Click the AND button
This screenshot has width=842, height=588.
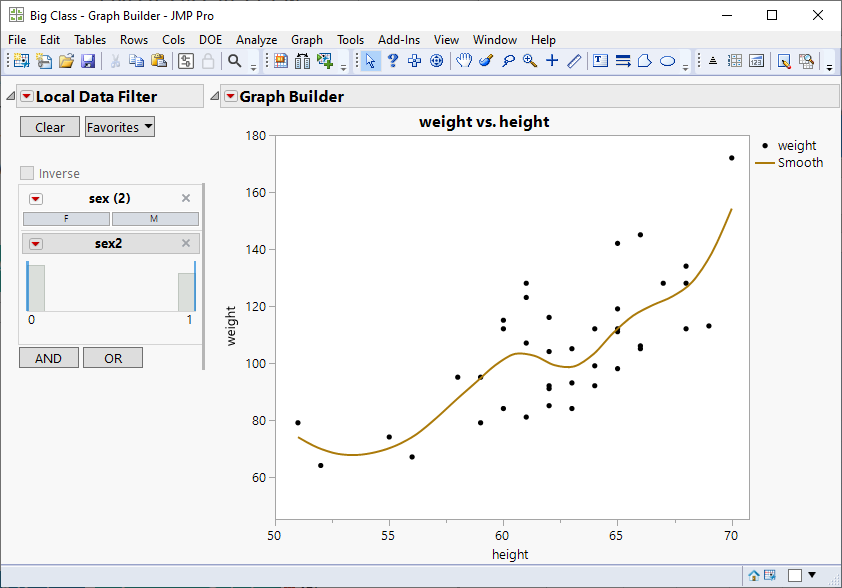pyautogui.click(x=48, y=358)
